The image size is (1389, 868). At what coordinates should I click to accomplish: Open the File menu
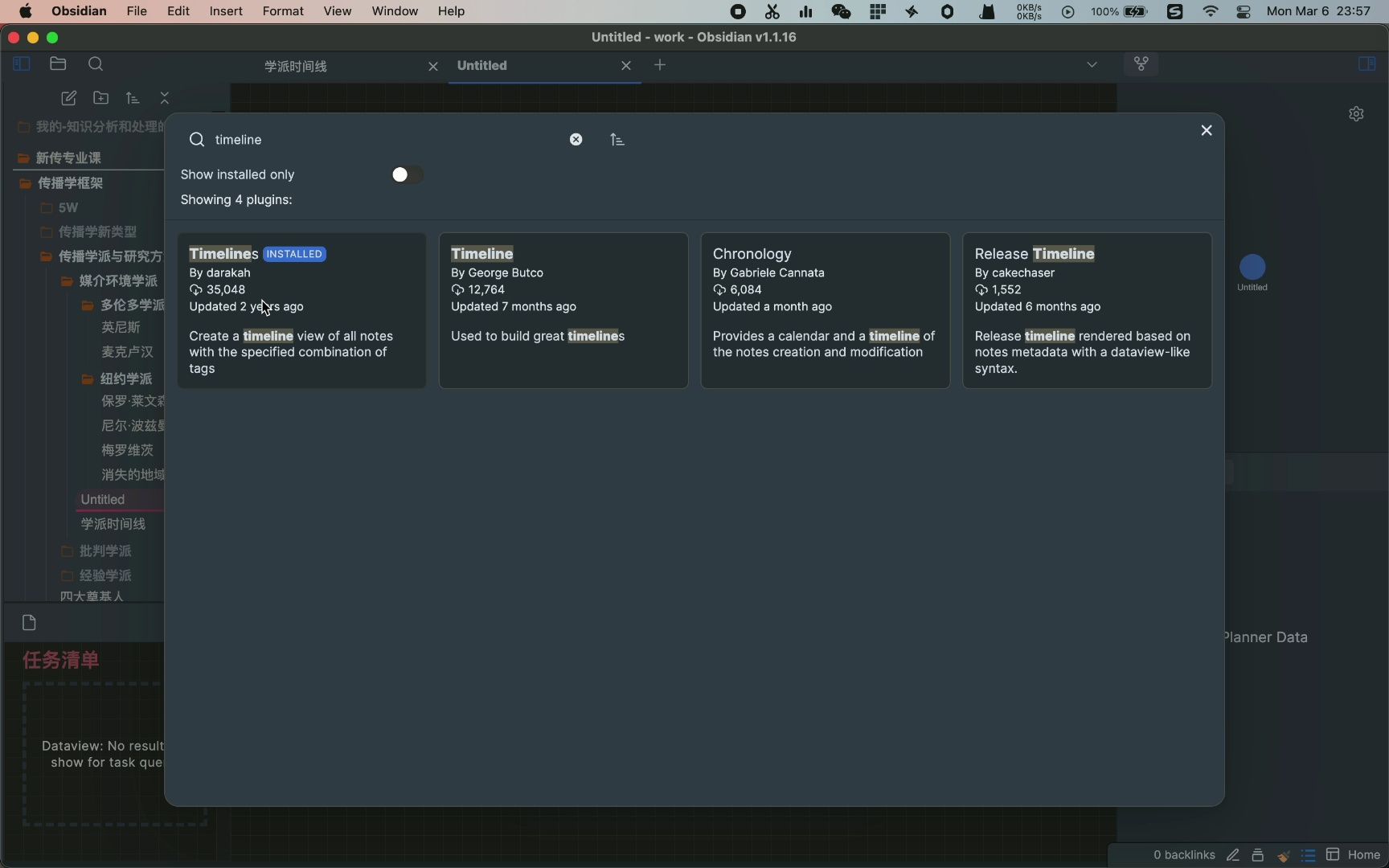[137, 11]
